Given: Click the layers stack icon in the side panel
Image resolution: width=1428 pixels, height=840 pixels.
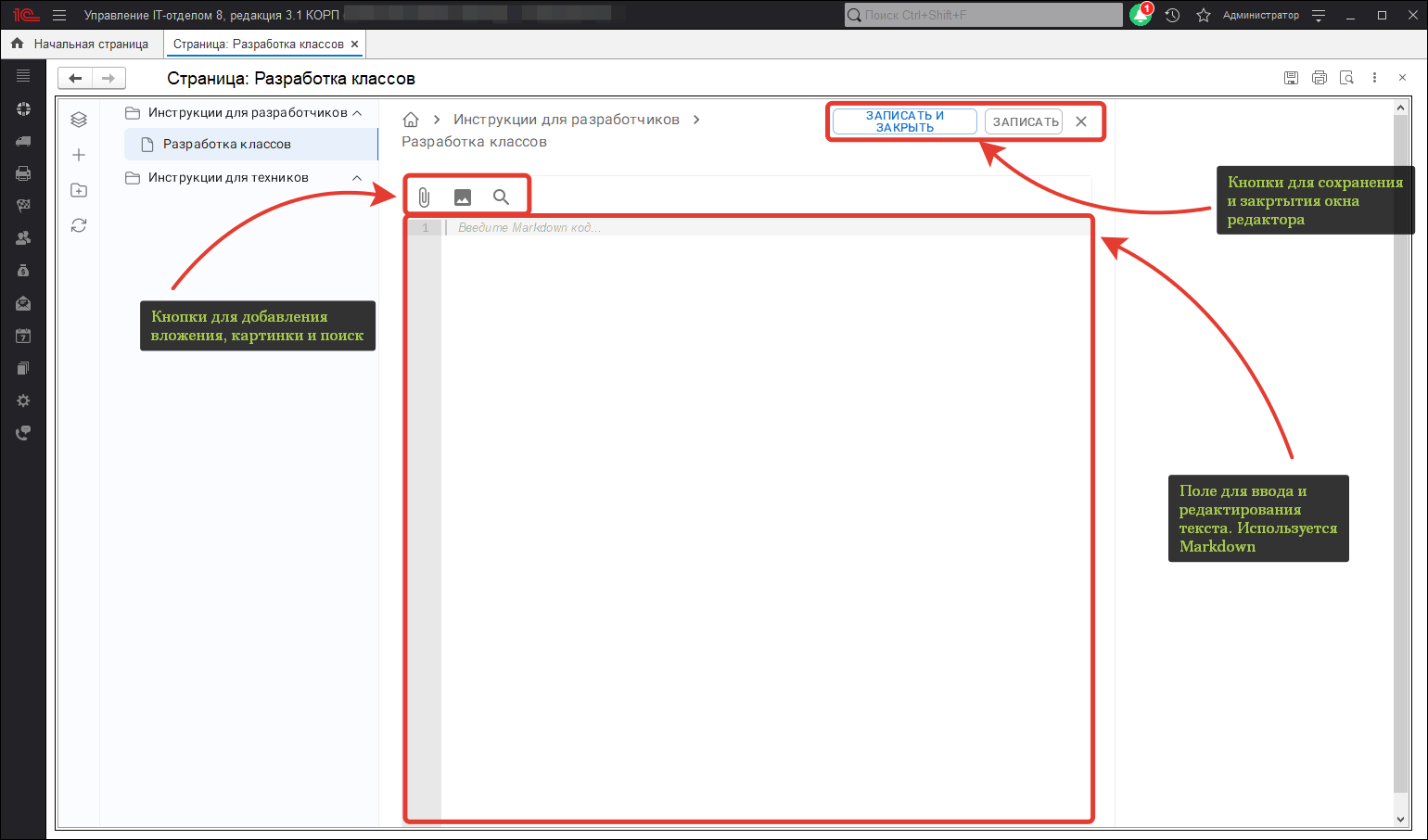Looking at the screenshot, I should (79, 120).
